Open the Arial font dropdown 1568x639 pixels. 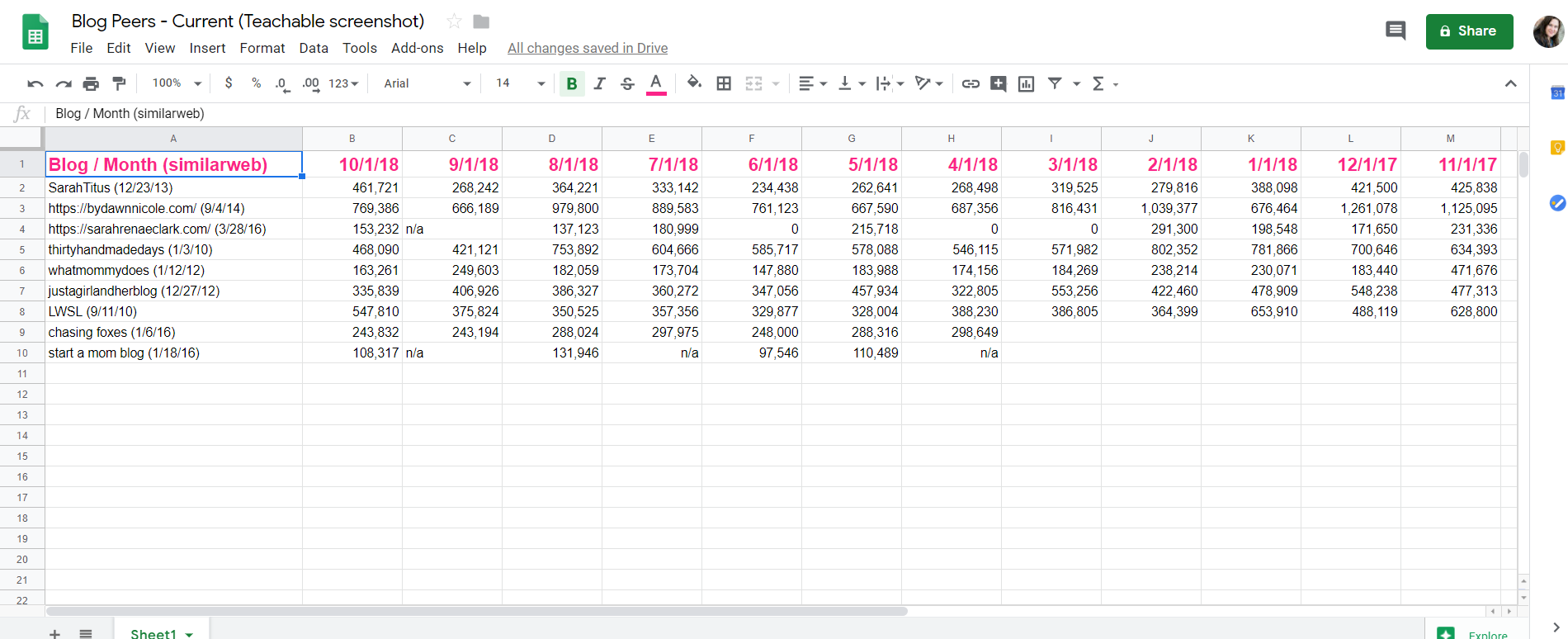pyautogui.click(x=427, y=83)
